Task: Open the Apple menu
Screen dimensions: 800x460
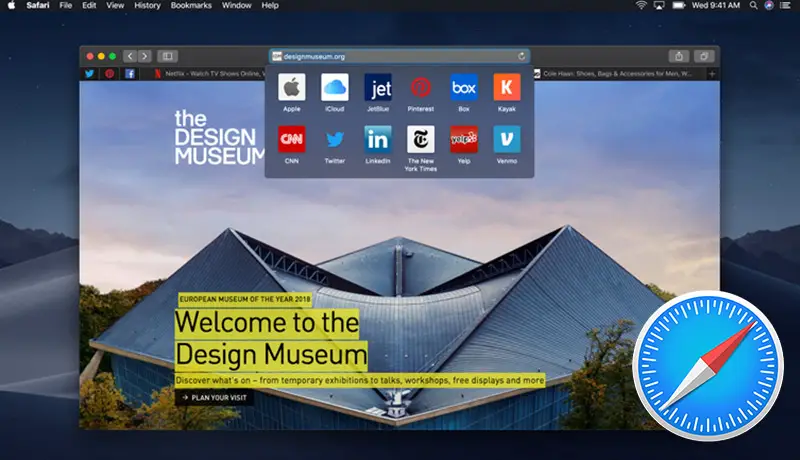Action: (11, 6)
